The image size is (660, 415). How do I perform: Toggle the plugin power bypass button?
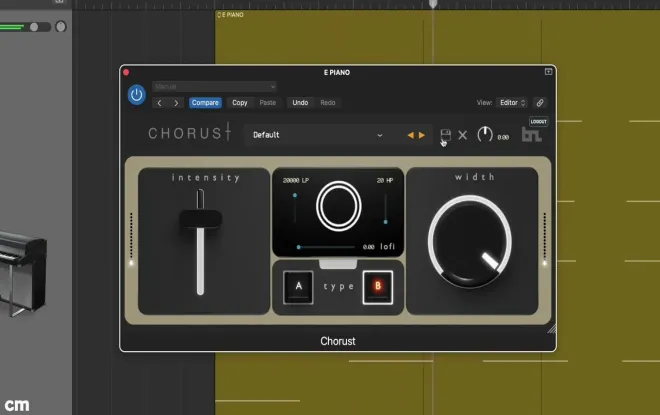[136, 95]
